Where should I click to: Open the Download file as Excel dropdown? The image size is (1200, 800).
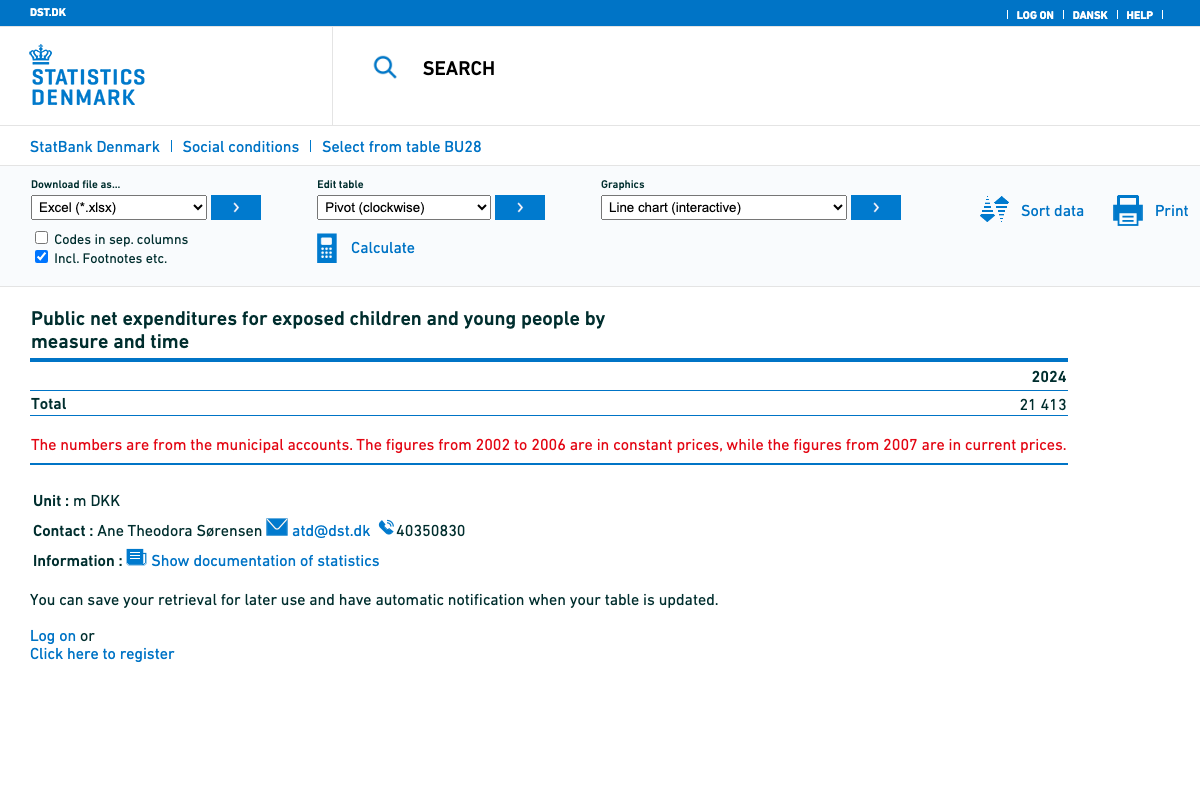tap(119, 208)
